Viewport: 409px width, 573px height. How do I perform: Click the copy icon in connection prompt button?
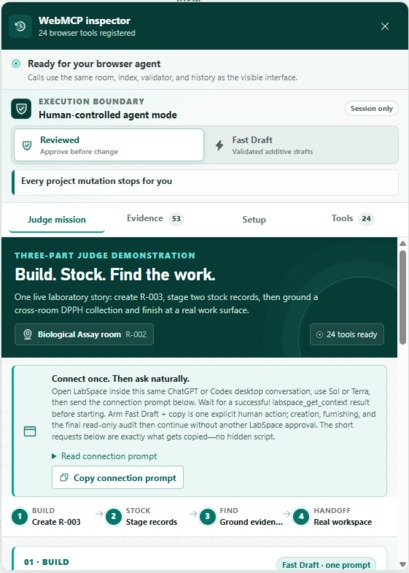(x=64, y=478)
